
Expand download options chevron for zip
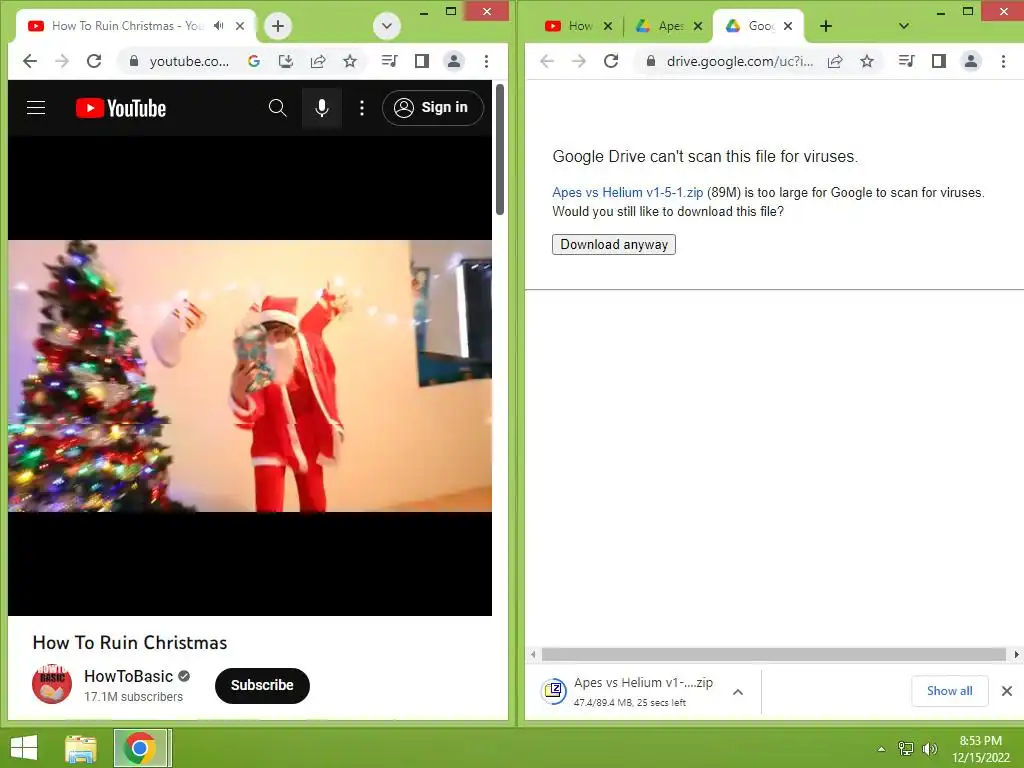[738, 692]
